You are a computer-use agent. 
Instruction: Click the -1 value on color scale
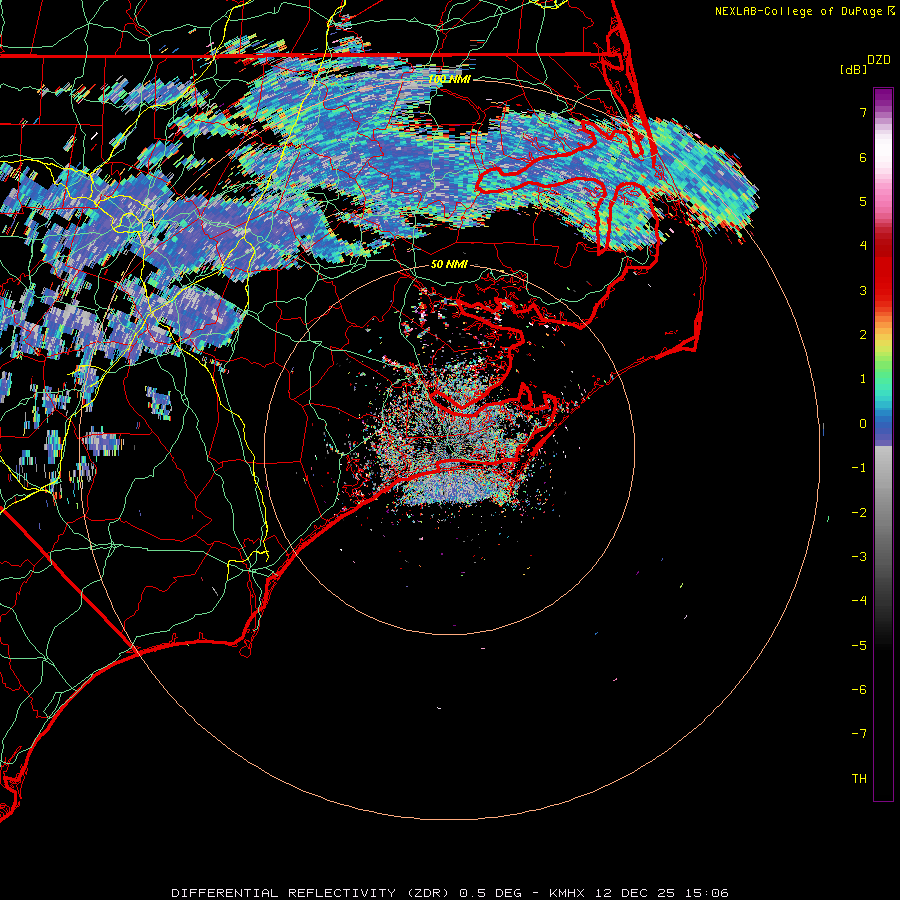(859, 468)
